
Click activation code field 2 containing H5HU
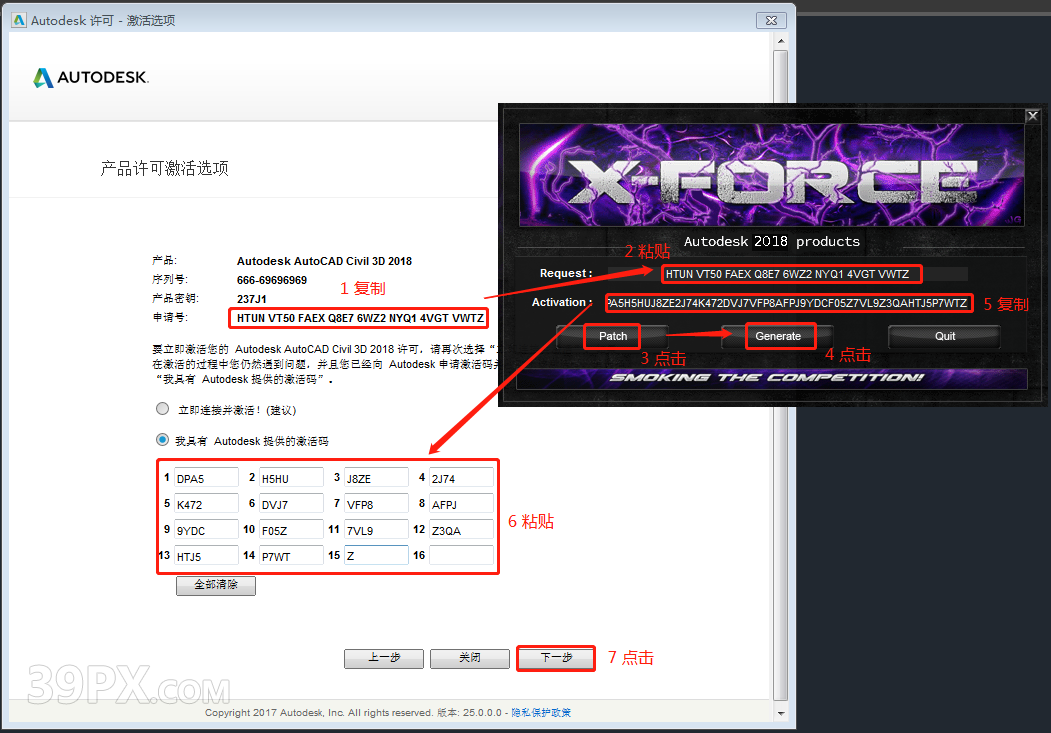[x=291, y=478]
